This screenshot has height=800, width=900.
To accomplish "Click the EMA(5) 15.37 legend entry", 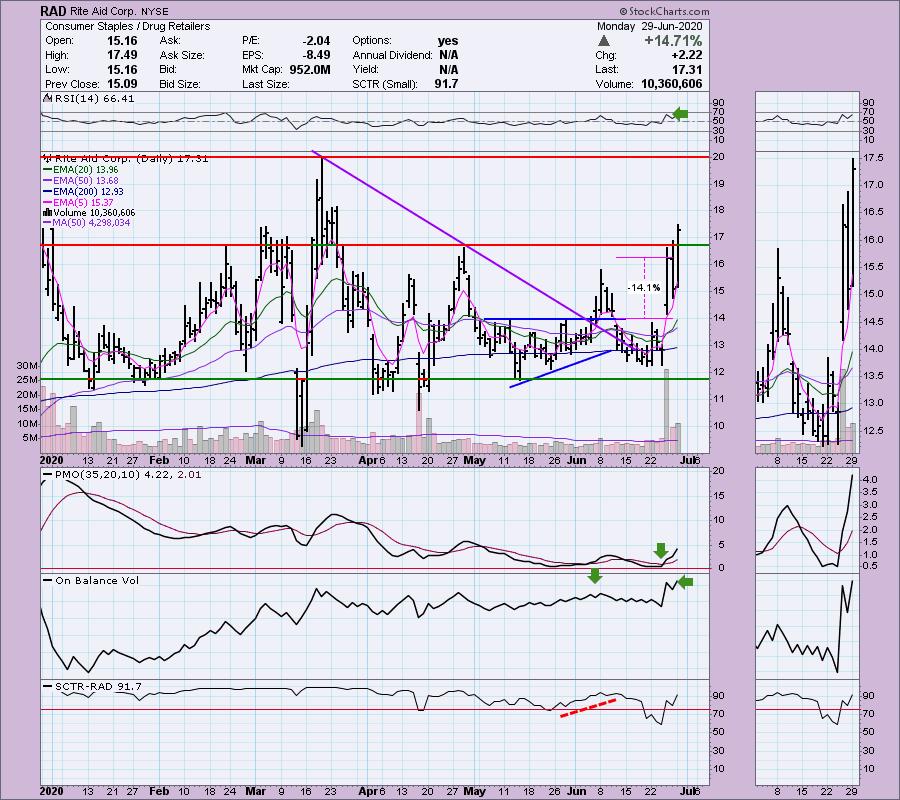I will 79,203.
